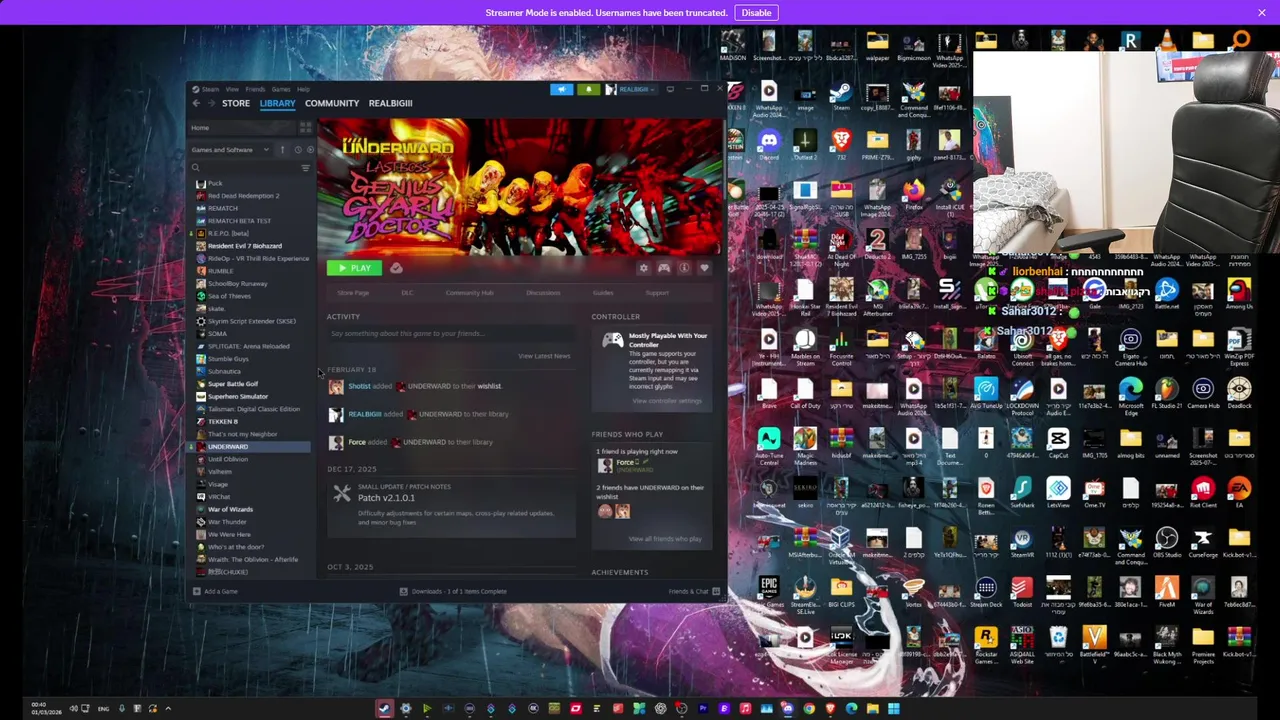Switch to the STORE tab
The height and width of the screenshot is (720, 1280).
[x=236, y=103]
